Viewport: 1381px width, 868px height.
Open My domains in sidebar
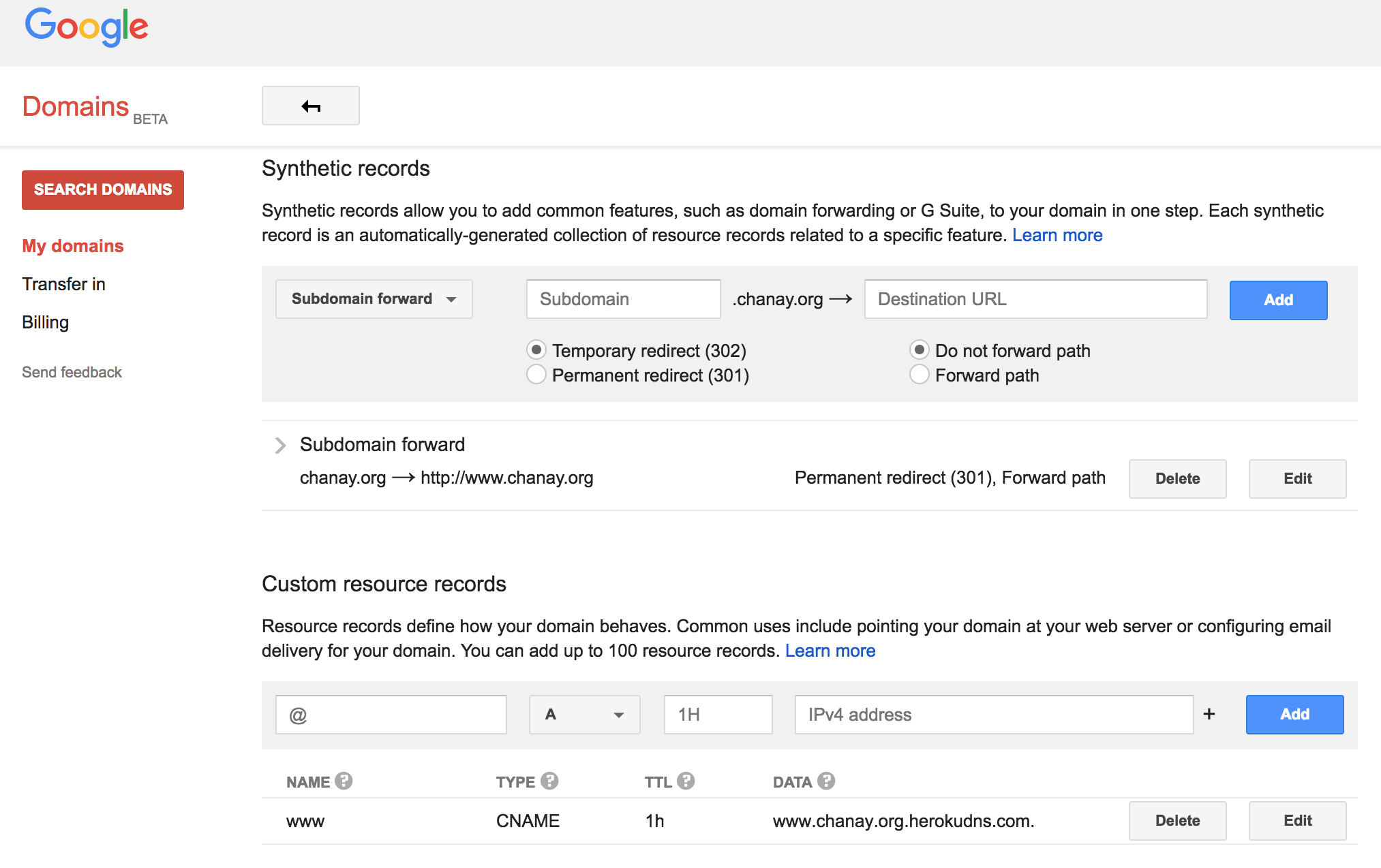point(73,246)
